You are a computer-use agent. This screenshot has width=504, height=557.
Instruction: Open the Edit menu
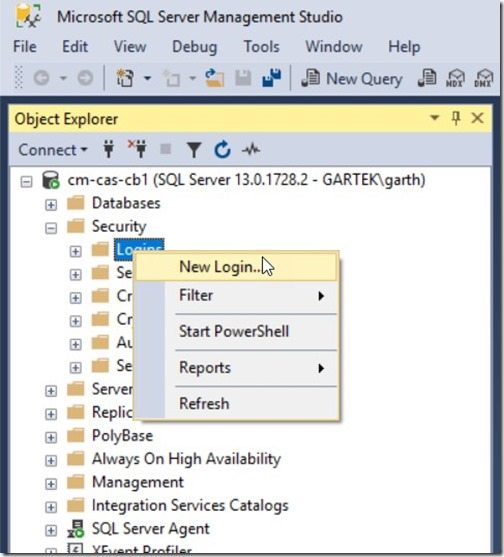75,47
